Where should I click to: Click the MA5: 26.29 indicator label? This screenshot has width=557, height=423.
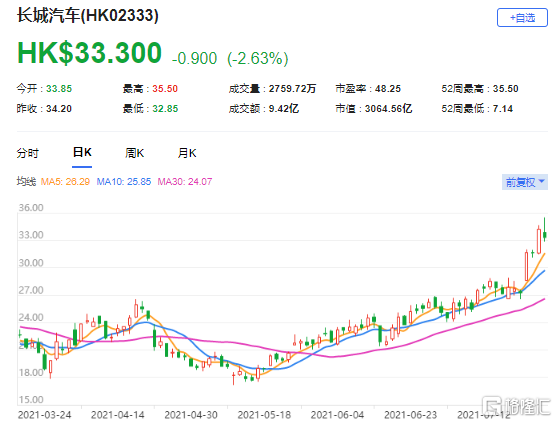pyautogui.click(x=65, y=182)
